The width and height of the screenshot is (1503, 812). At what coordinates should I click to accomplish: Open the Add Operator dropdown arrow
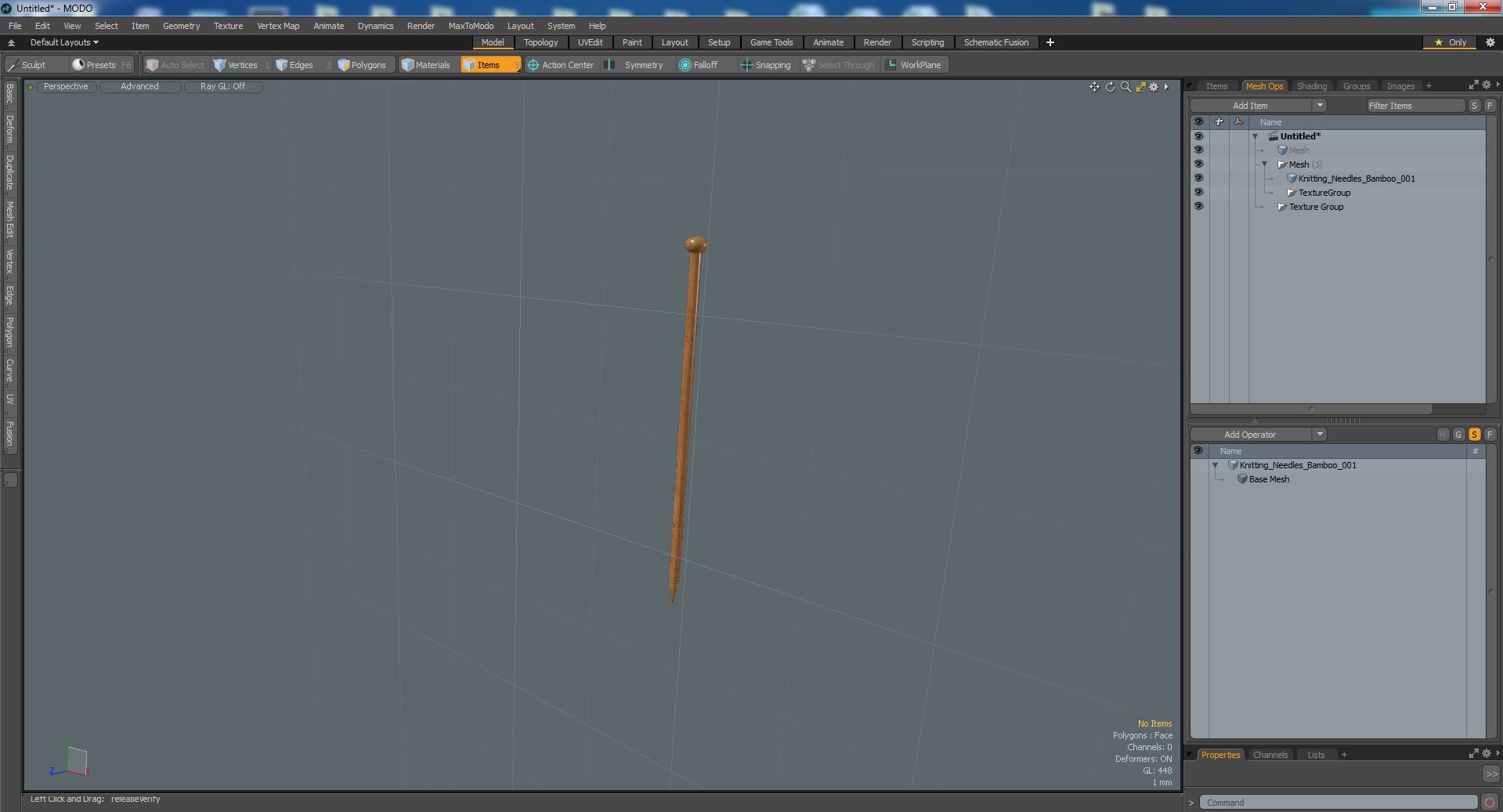1320,435
